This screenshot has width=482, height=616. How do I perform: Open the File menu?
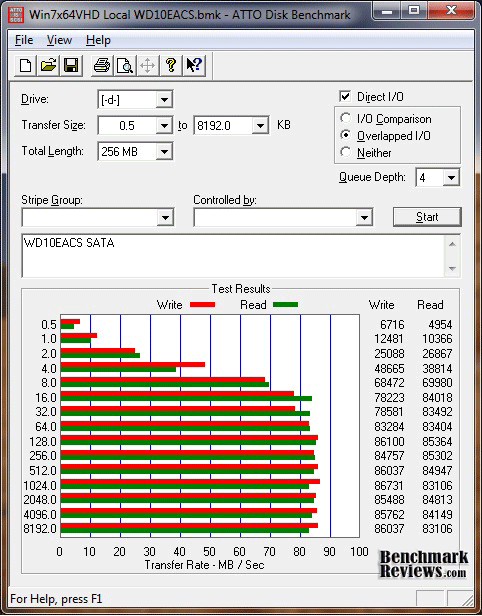pyautogui.click(x=24, y=40)
